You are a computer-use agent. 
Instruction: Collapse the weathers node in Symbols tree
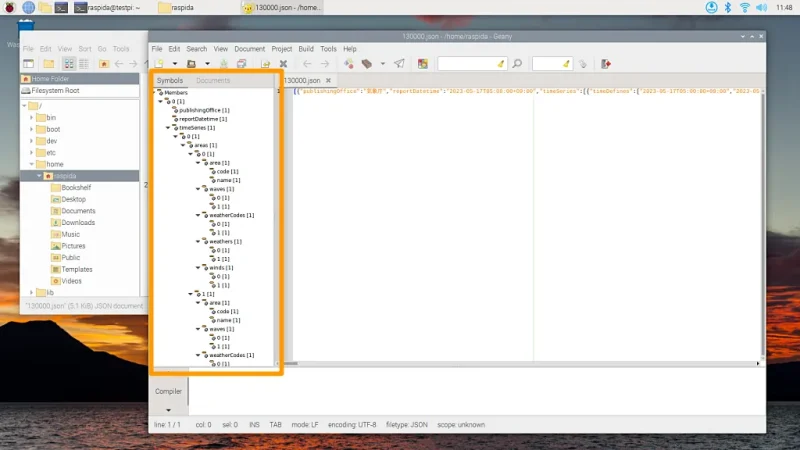click(x=198, y=241)
